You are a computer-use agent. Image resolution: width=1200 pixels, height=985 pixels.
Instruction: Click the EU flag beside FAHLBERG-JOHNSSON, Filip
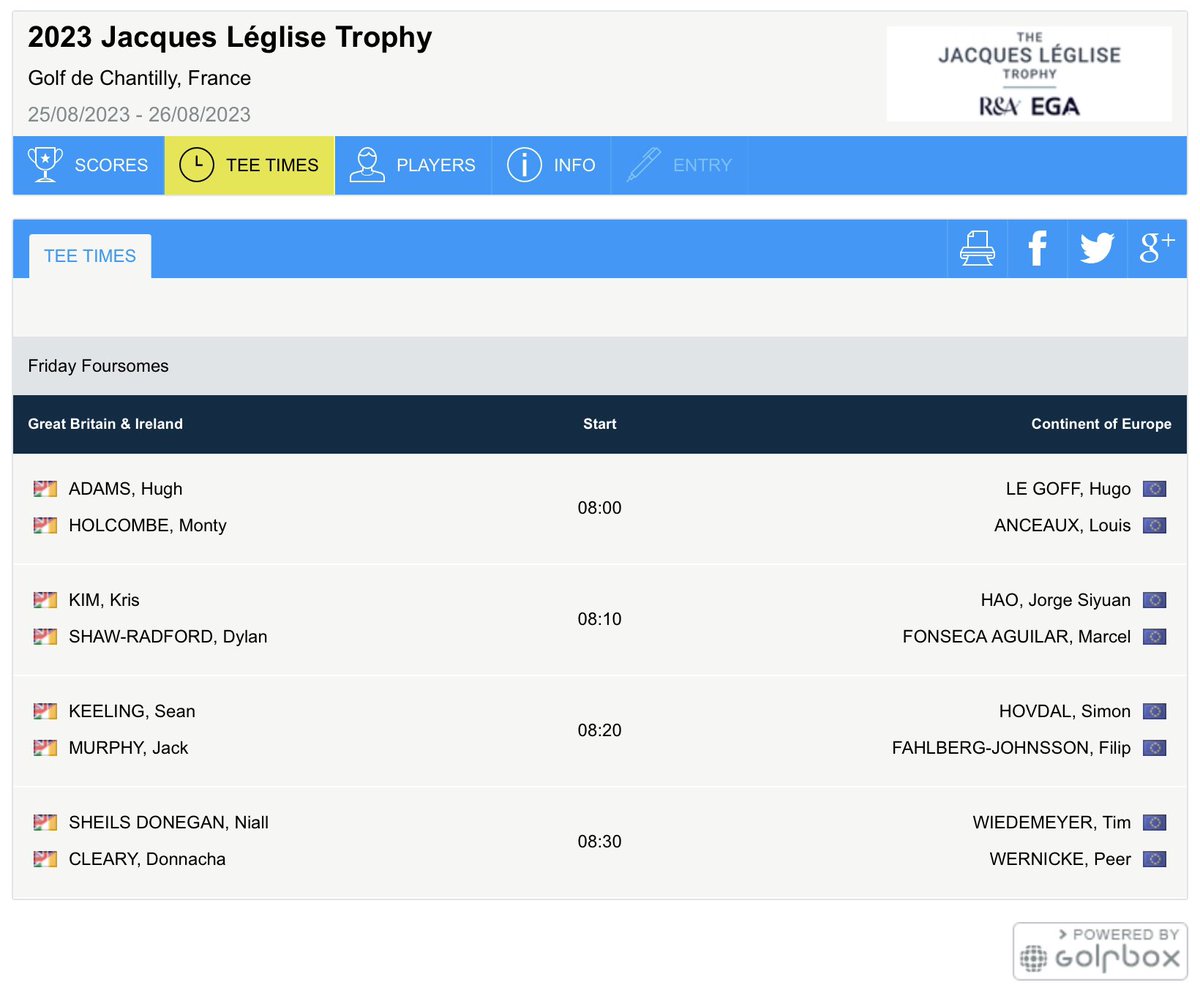click(1155, 747)
